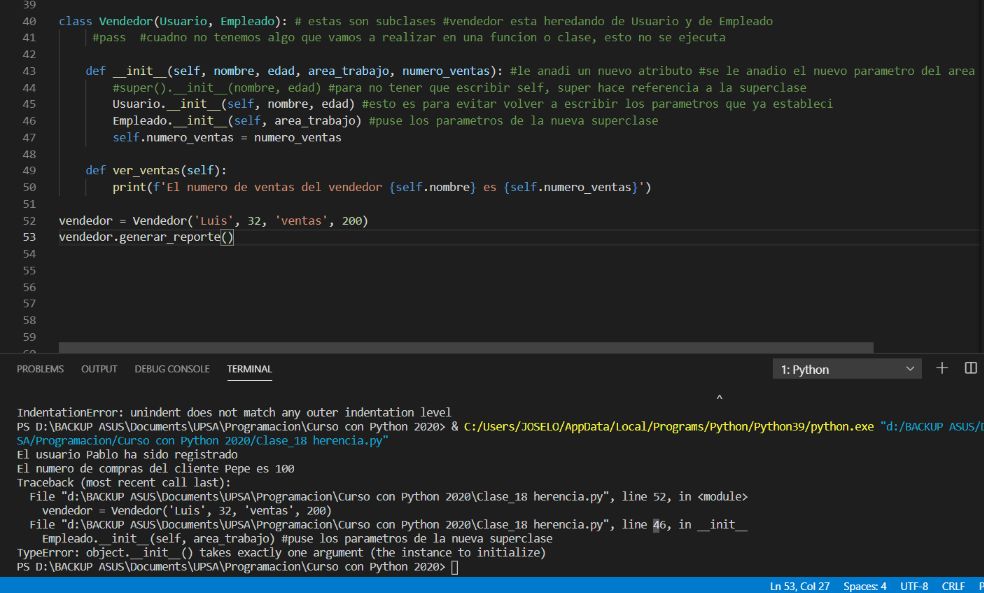Create a new terminal with the plus icon
The width and height of the screenshot is (984, 593).
(x=940, y=368)
